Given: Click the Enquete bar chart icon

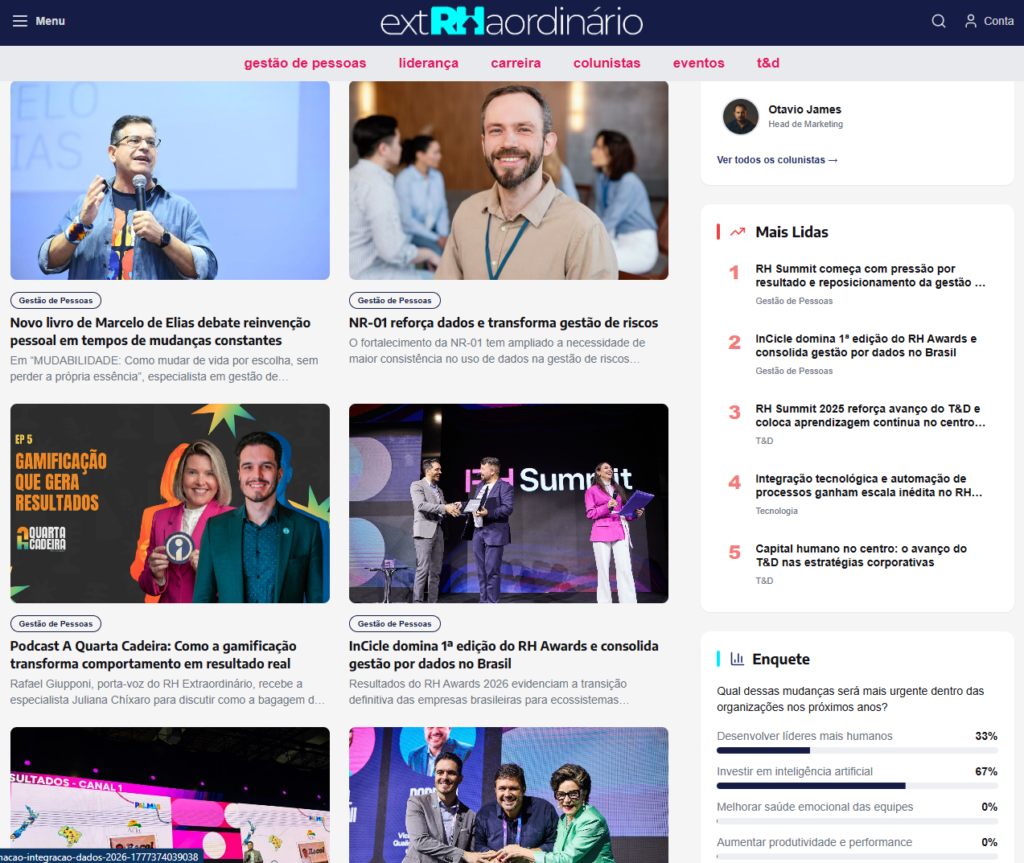Looking at the screenshot, I should point(737,659).
